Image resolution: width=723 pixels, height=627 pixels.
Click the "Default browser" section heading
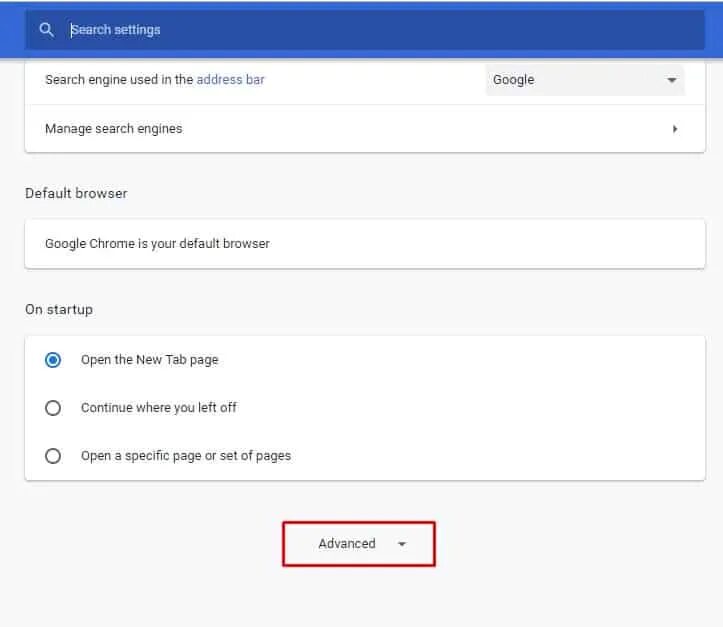click(x=76, y=193)
